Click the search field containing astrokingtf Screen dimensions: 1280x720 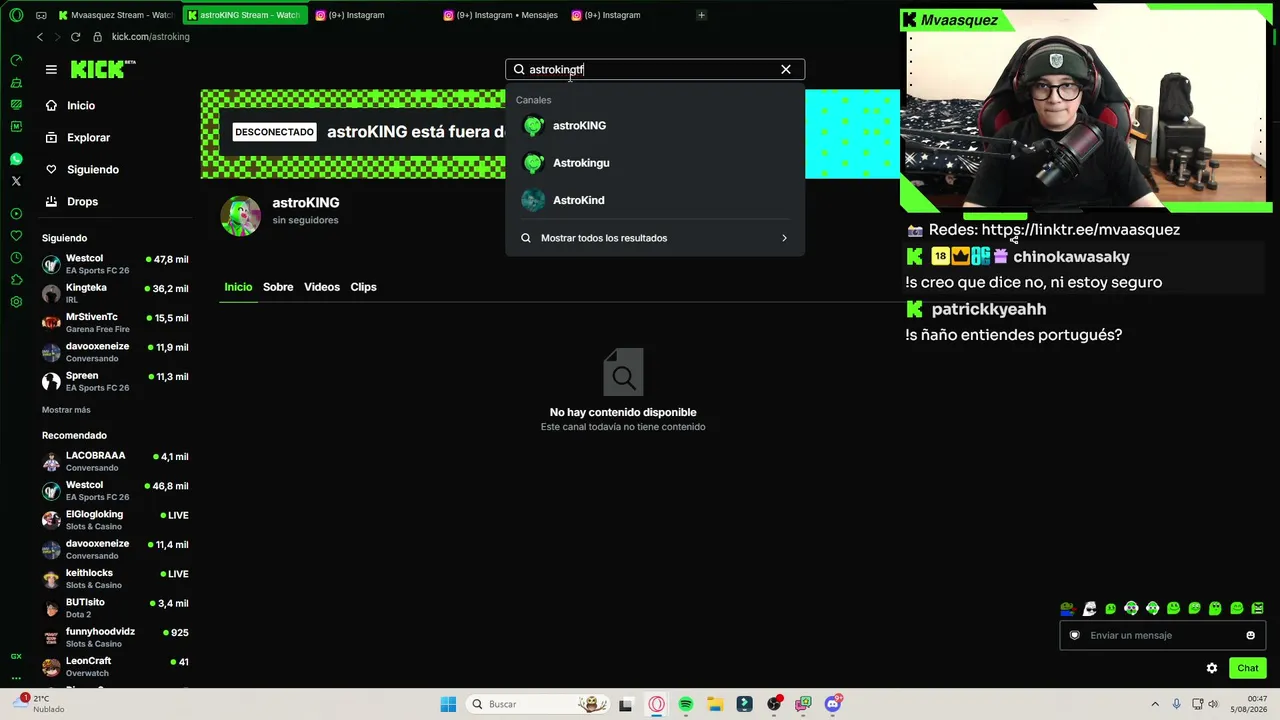(x=655, y=69)
